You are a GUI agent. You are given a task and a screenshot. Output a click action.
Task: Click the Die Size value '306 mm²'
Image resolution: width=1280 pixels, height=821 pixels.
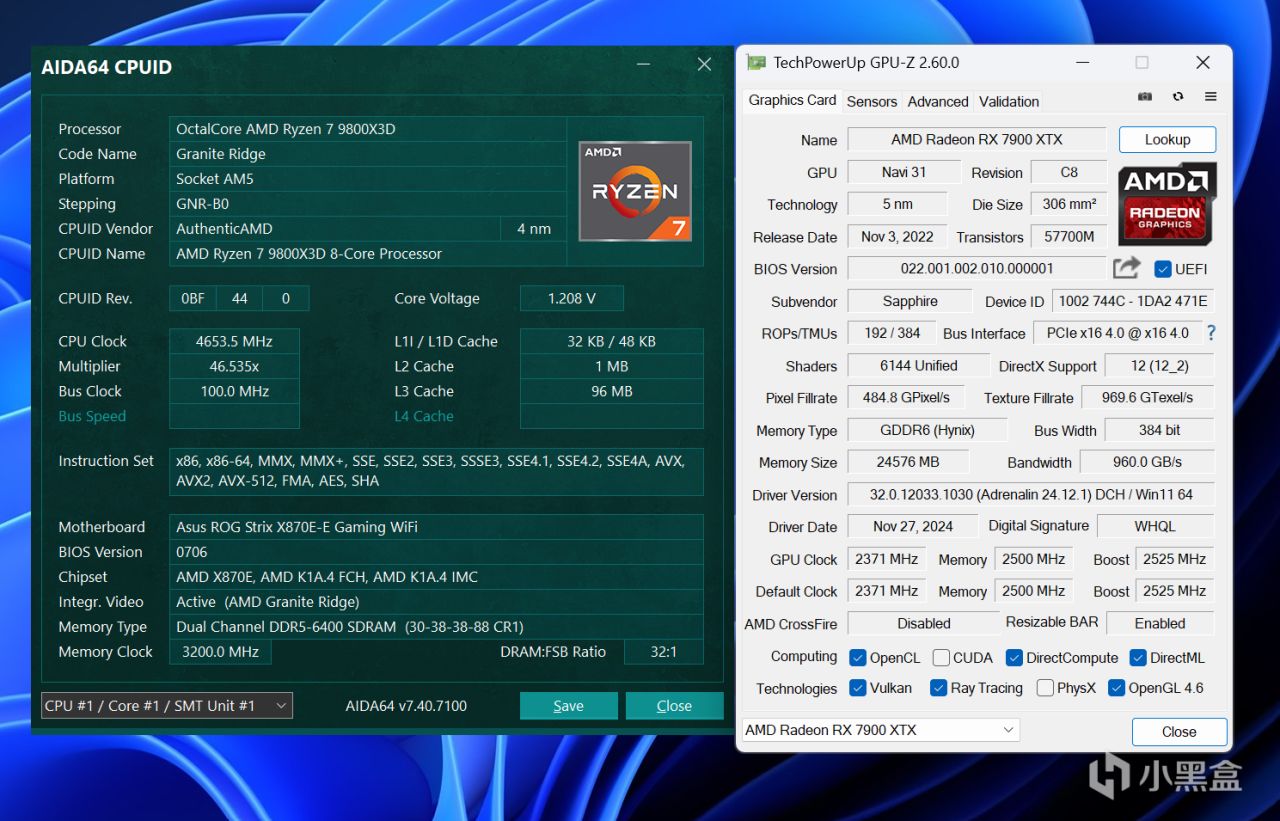coord(1069,204)
